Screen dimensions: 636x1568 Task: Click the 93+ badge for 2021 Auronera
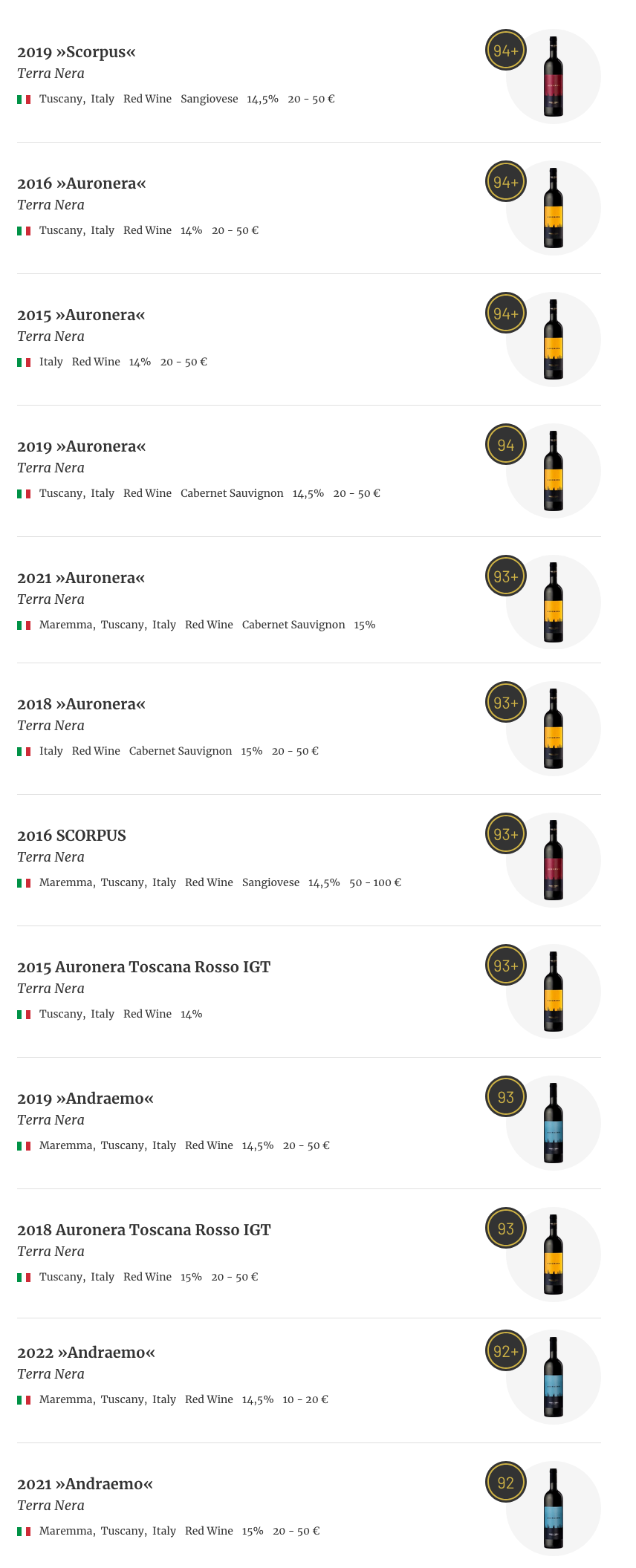click(x=506, y=576)
